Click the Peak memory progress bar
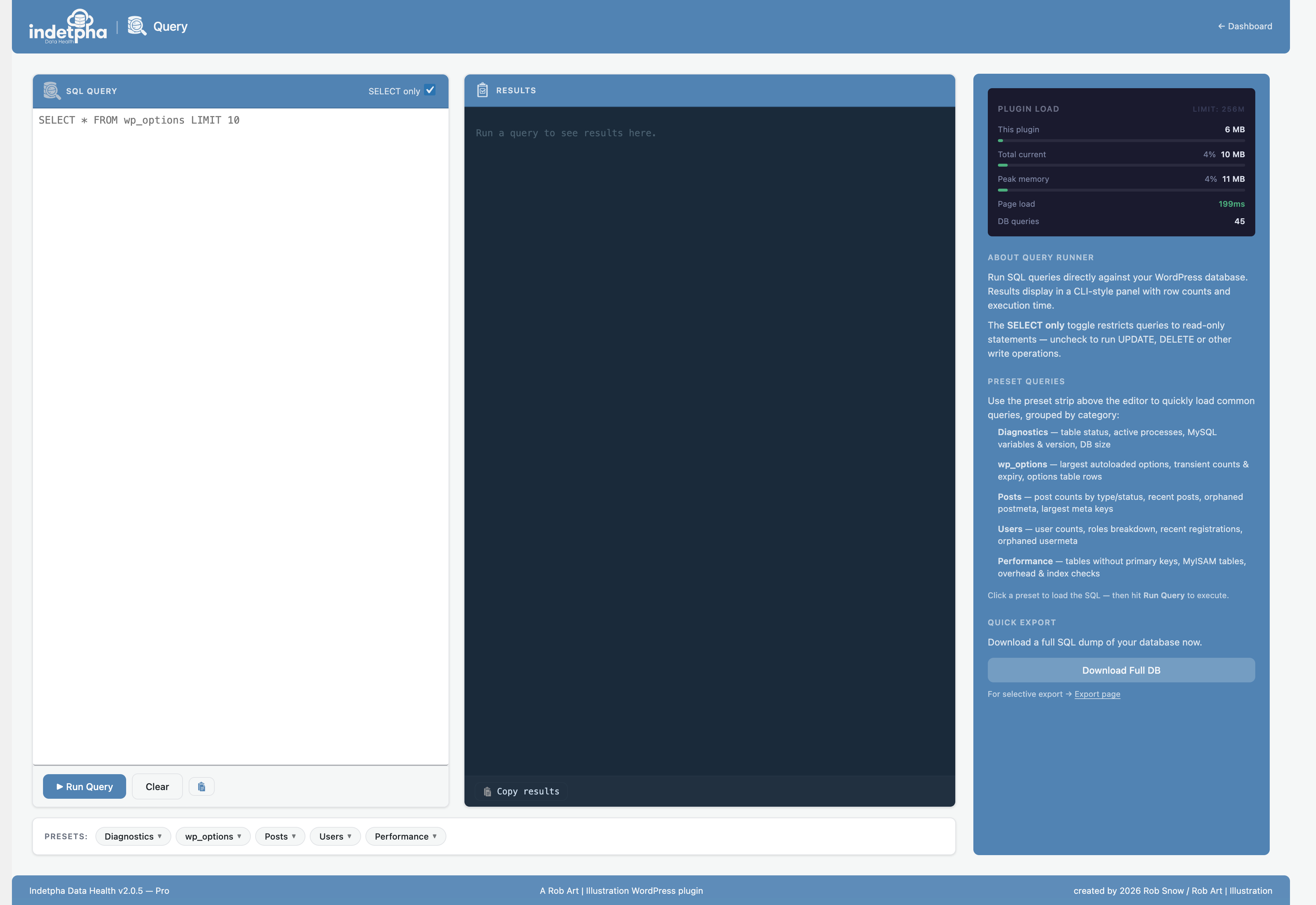The height and width of the screenshot is (905, 1316). 1121,190
